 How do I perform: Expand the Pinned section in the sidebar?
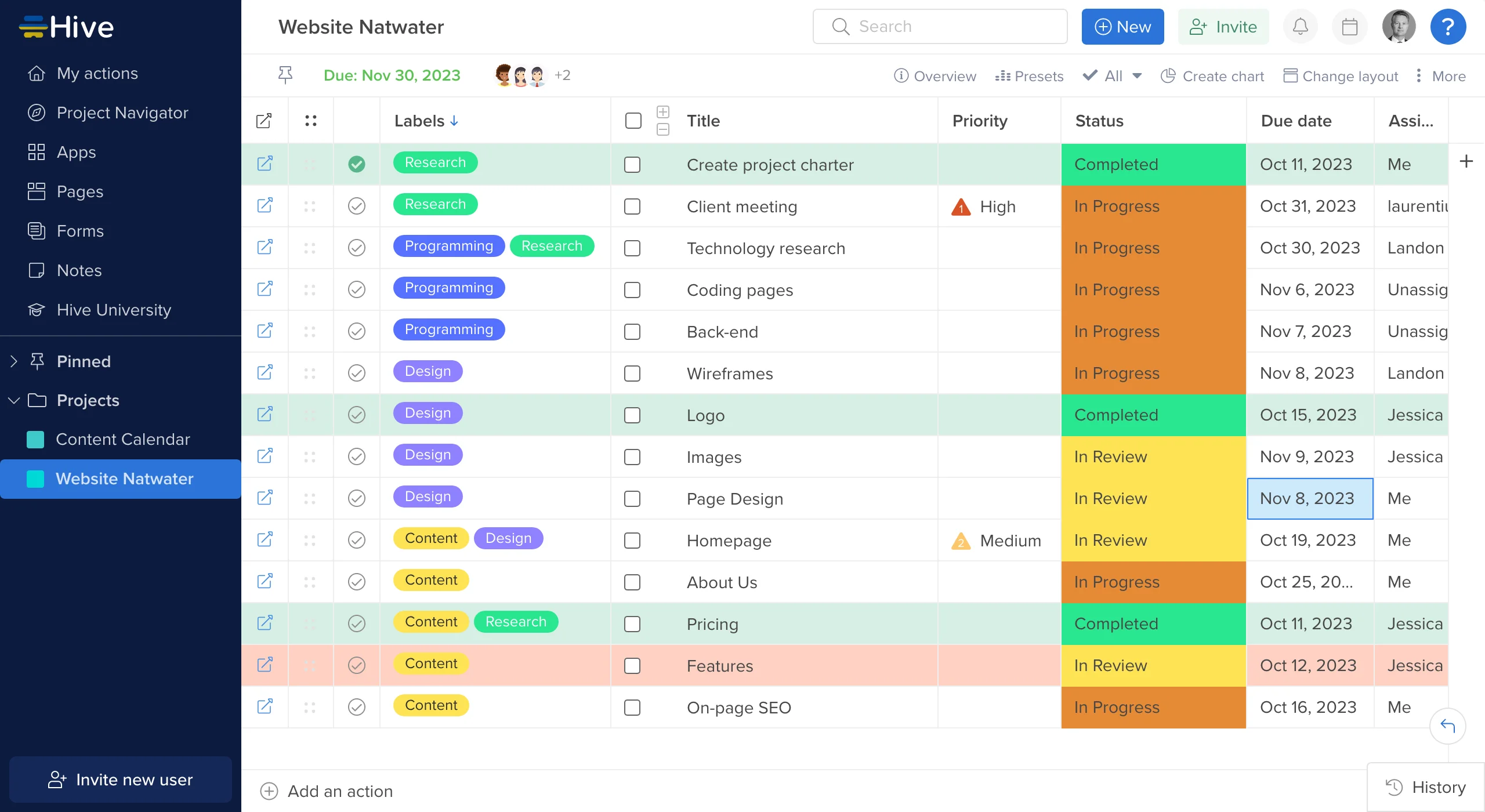(x=14, y=361)
